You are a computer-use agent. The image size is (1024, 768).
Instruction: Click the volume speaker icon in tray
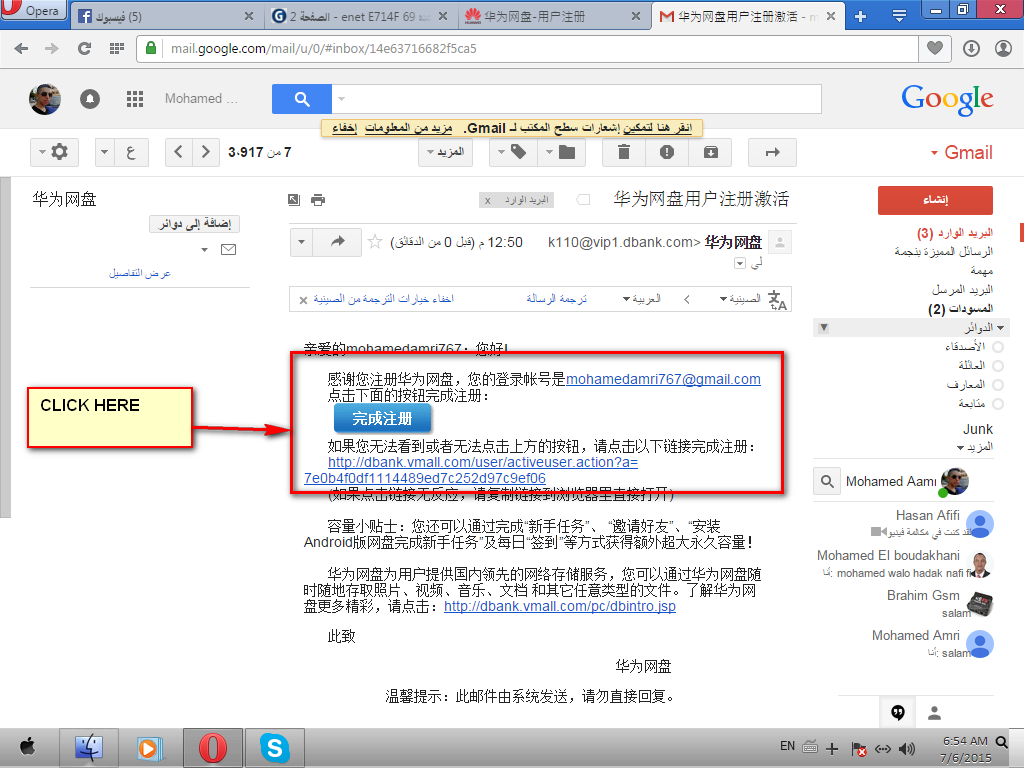click(906, 748)
